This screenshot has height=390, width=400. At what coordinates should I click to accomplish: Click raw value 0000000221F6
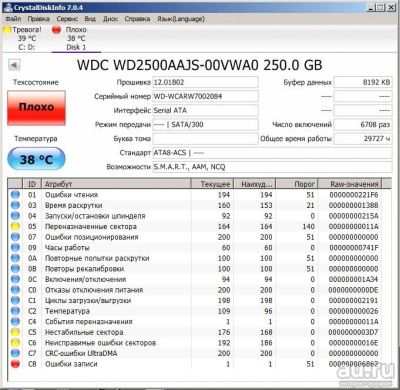tap(354, 195)
